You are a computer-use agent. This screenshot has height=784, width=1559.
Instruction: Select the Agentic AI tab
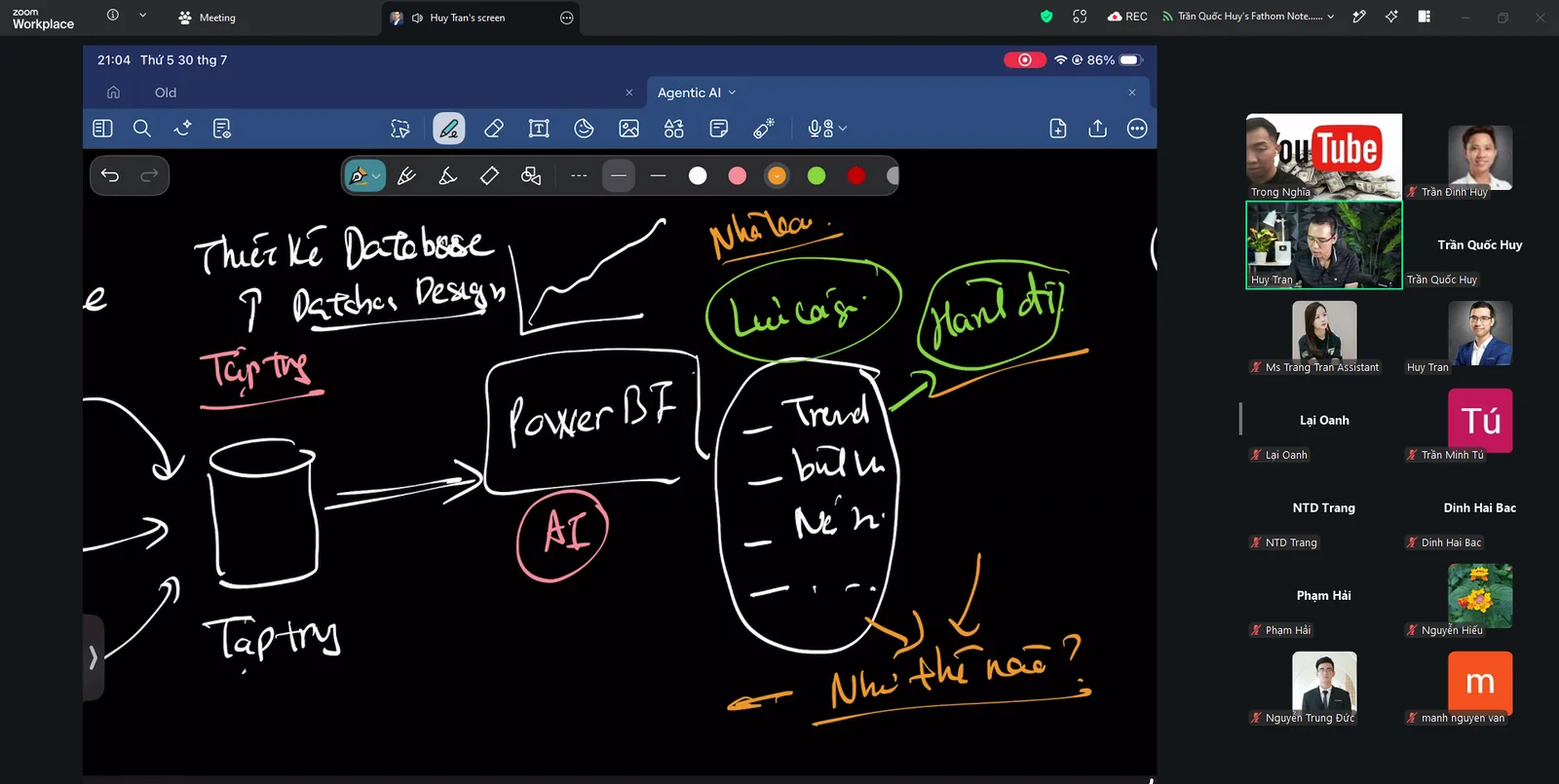pos(689,93)
